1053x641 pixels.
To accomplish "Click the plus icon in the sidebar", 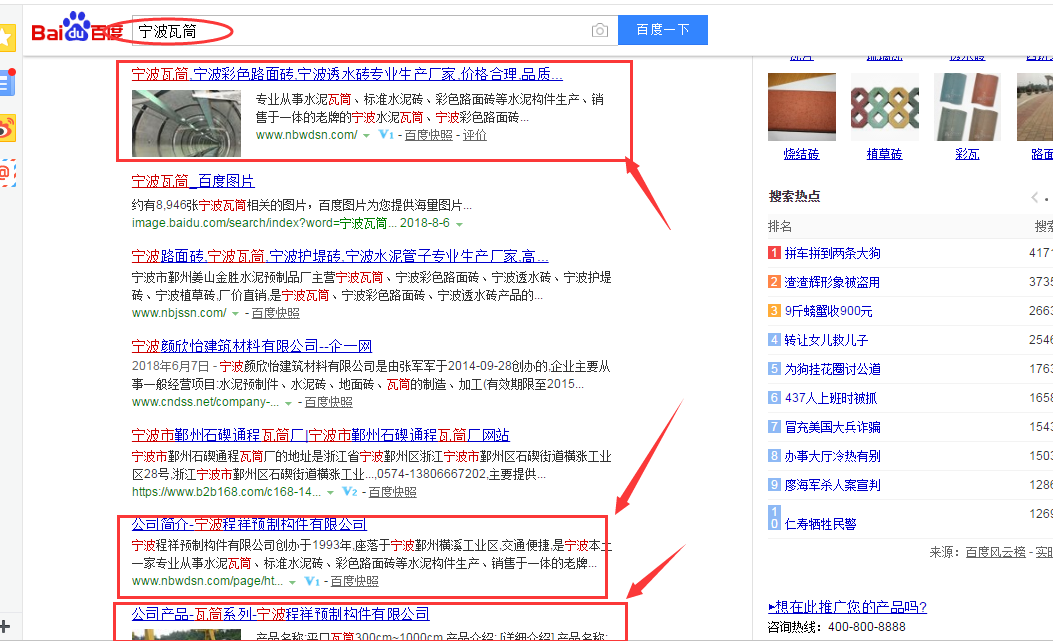I will [x=5, y=626].
